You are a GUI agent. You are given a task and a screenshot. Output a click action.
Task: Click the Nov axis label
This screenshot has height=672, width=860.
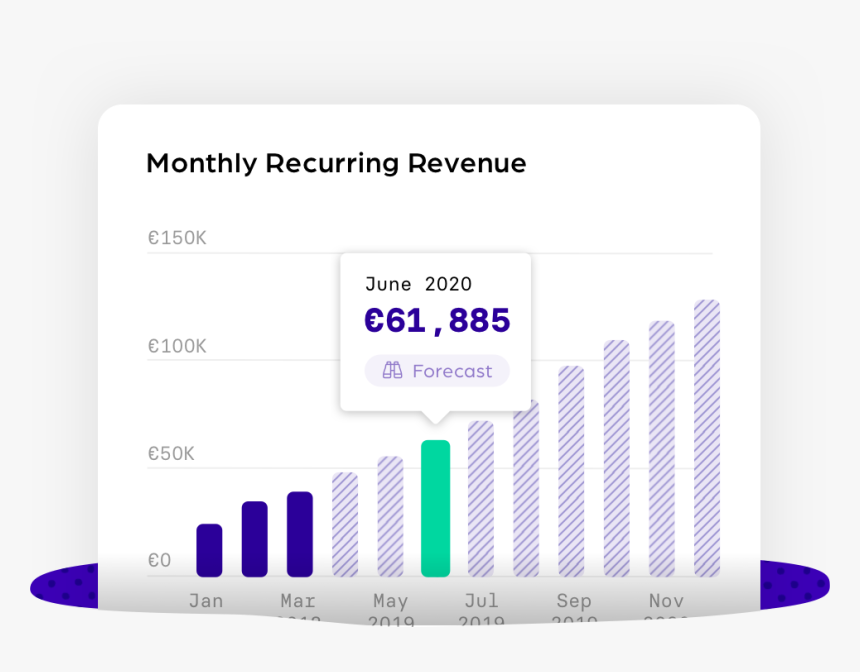point(666,601)
